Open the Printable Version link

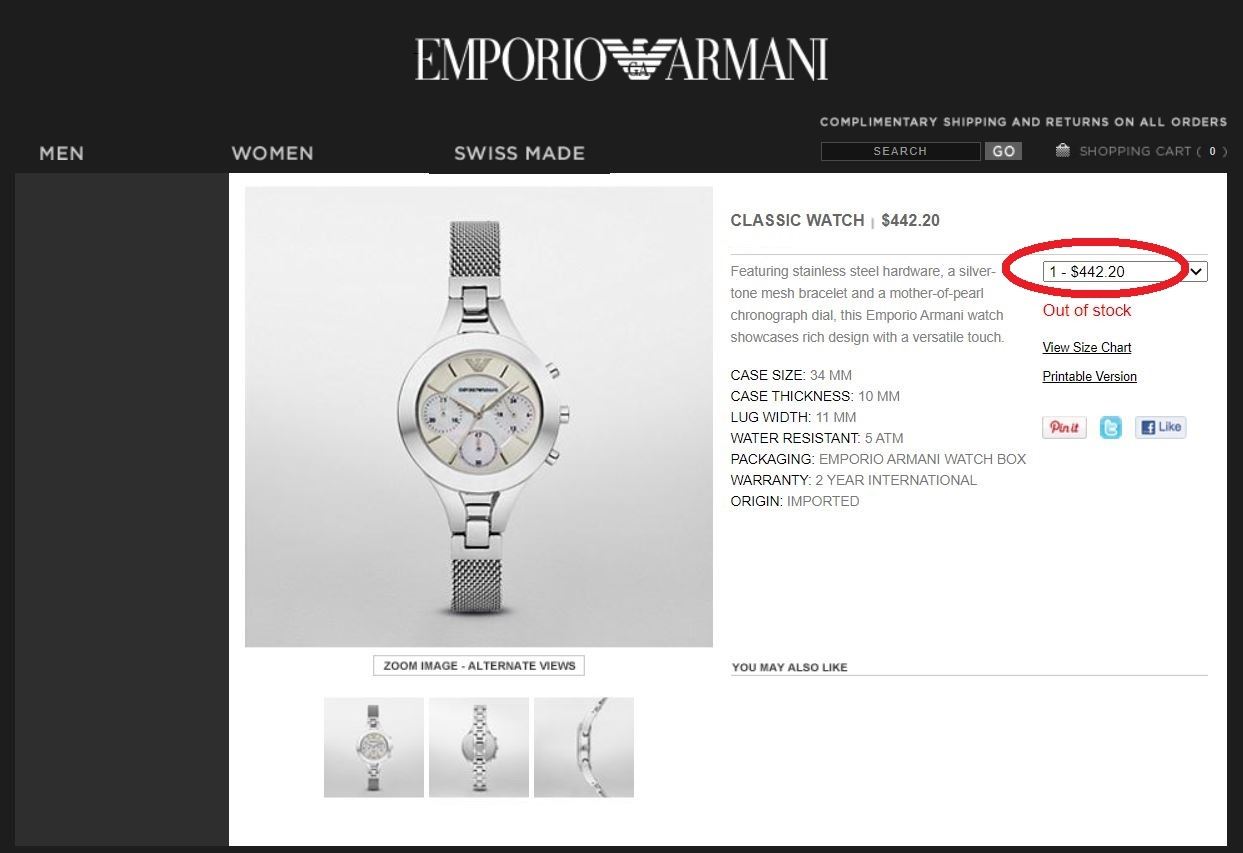(x=1089, y=376)
